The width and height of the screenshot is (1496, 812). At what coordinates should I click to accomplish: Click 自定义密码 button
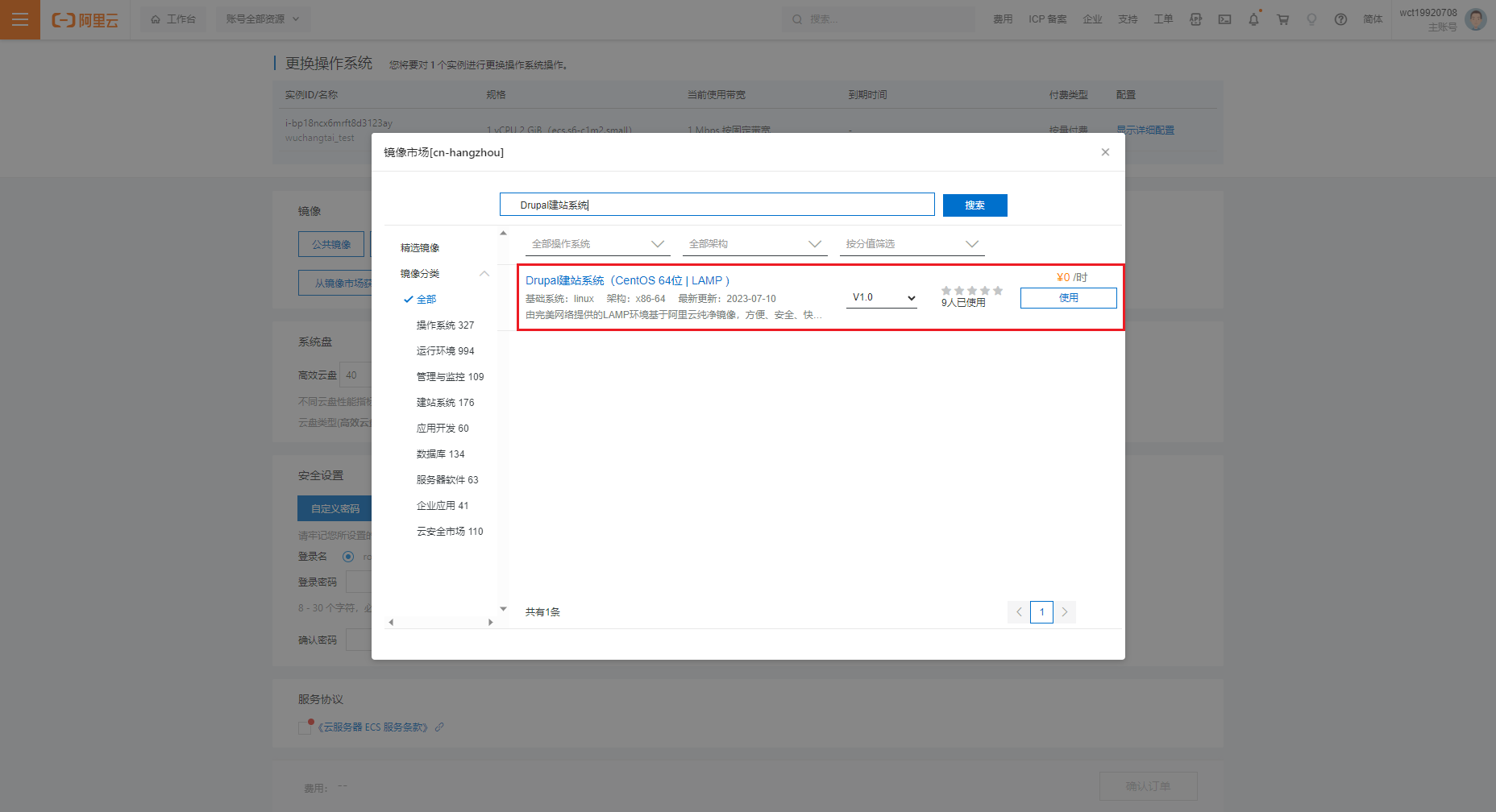click(335, 508)
